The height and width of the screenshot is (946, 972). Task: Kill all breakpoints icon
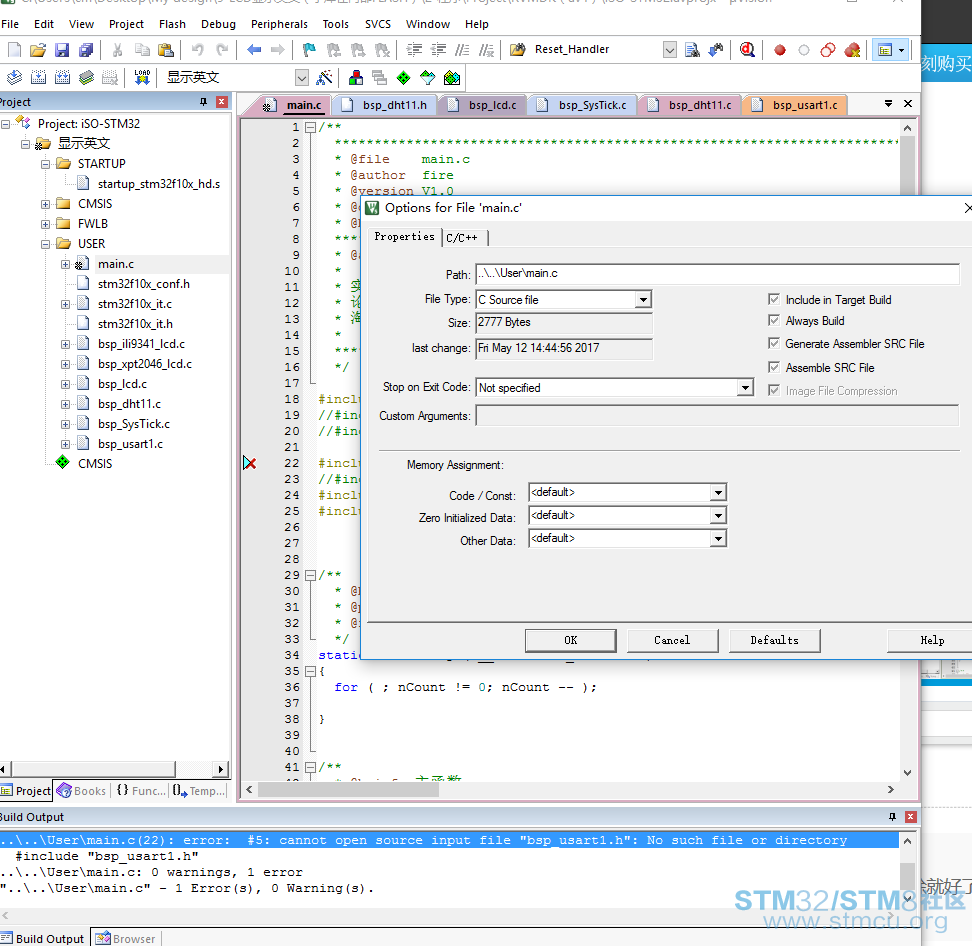(852, 50)
